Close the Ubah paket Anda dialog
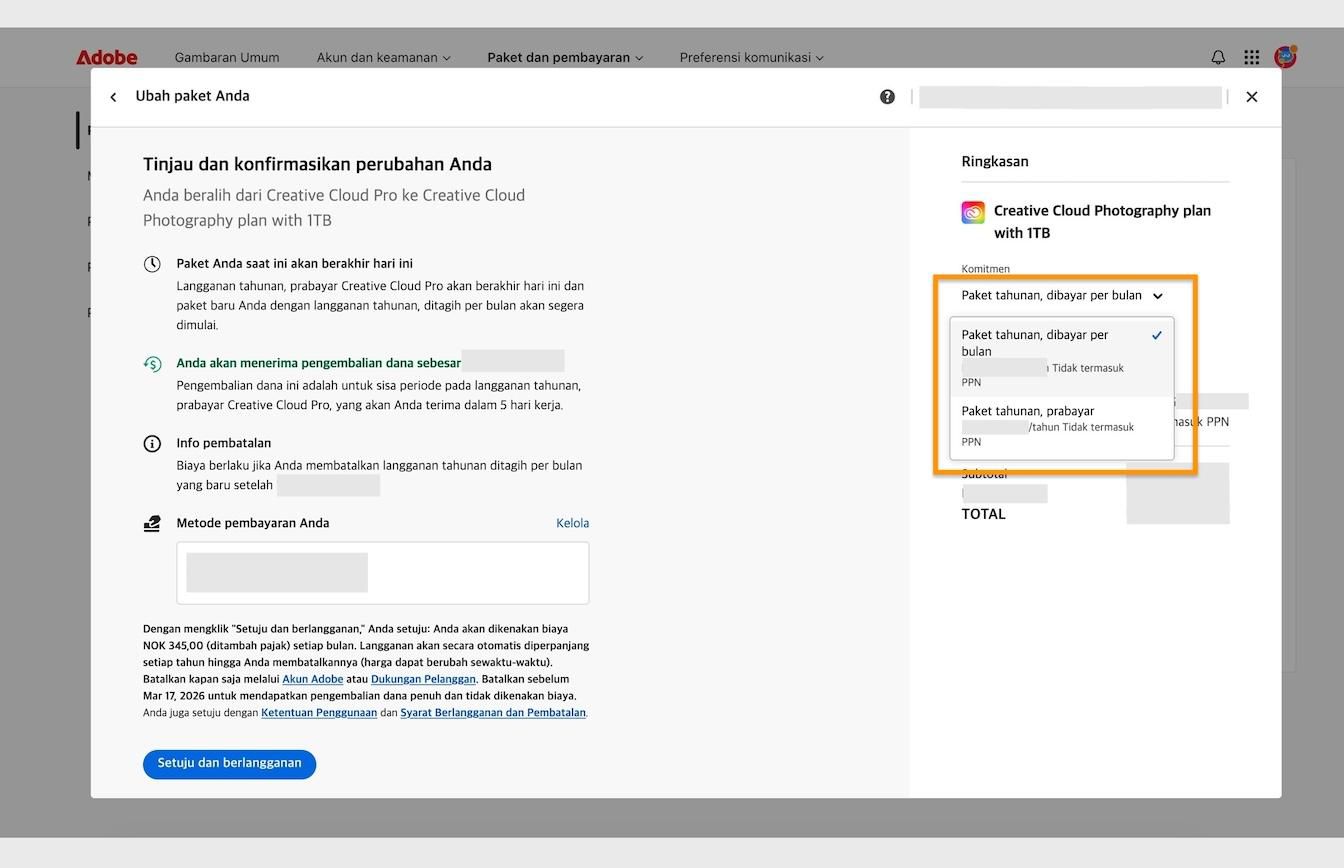The width and height of the screenshot is (1344, 868). (1251, 97)
